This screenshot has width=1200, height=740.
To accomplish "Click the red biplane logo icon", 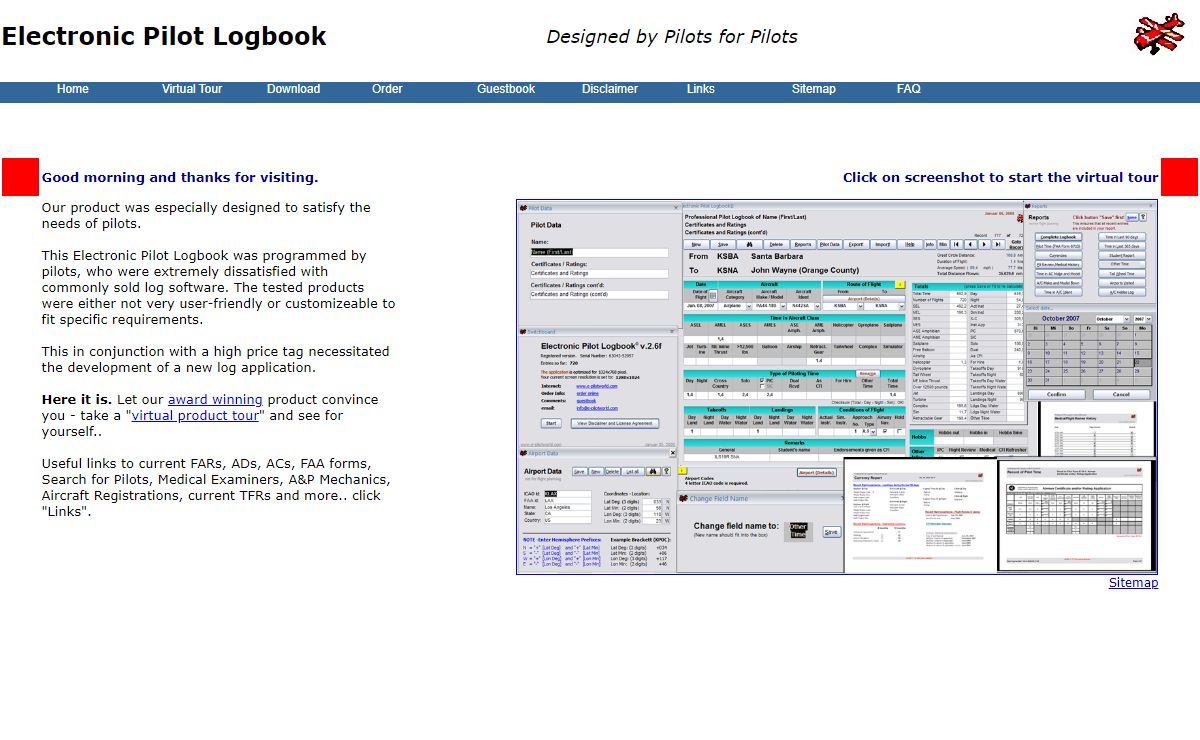I will (1159, 34).
